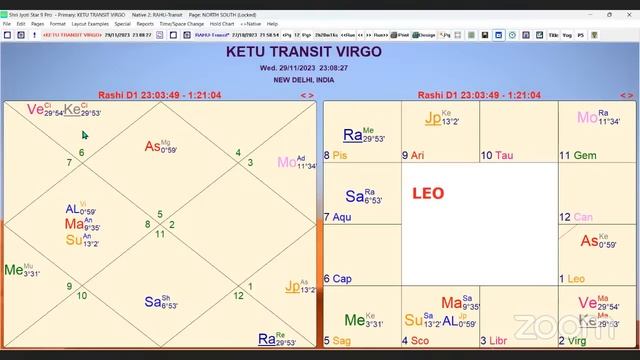The image size is (640, 360).
Task: Click the clock icon in toolbar
Action: pos(512,35)
